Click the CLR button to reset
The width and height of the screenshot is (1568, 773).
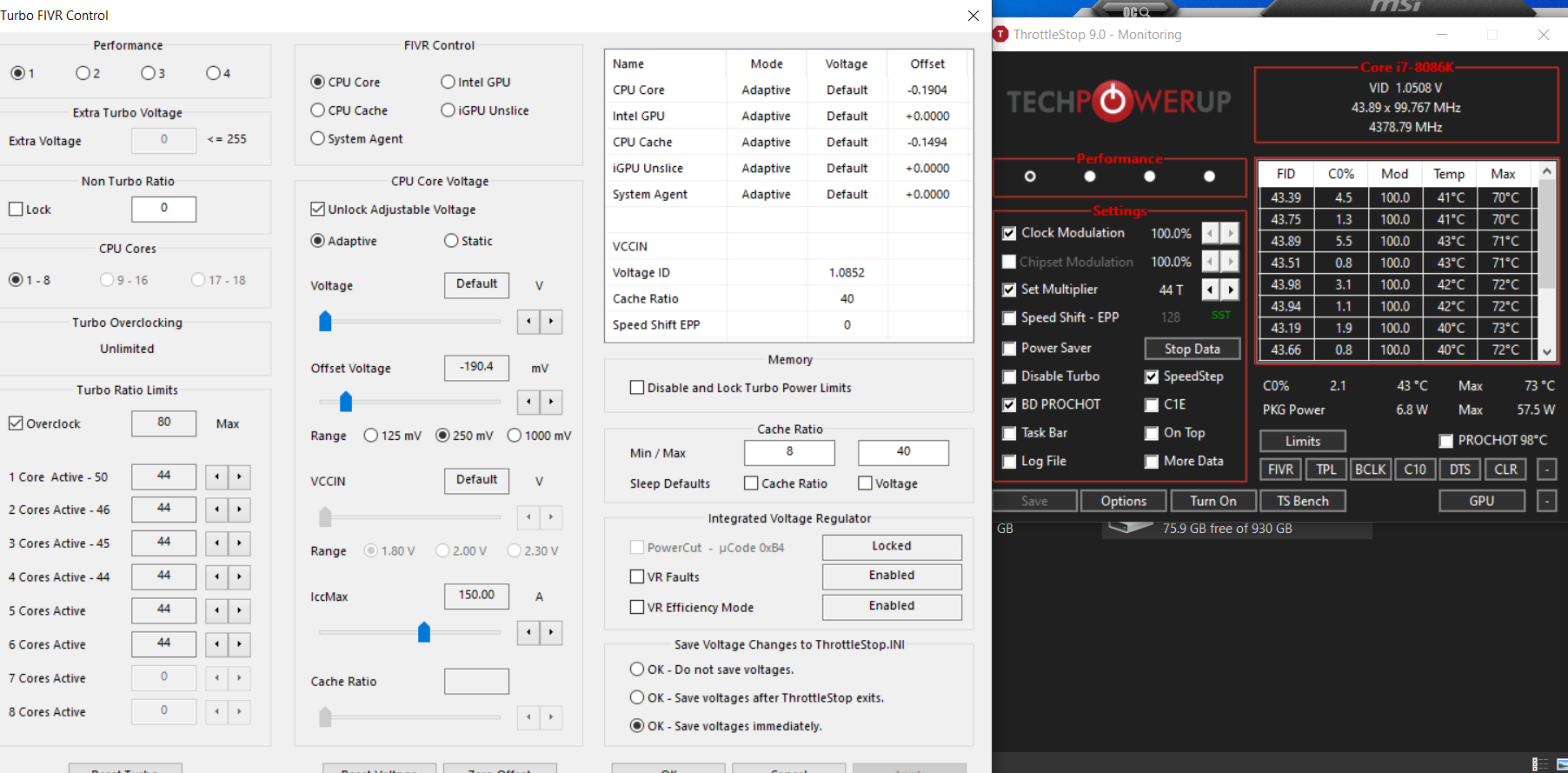[x=1505, y=470]
